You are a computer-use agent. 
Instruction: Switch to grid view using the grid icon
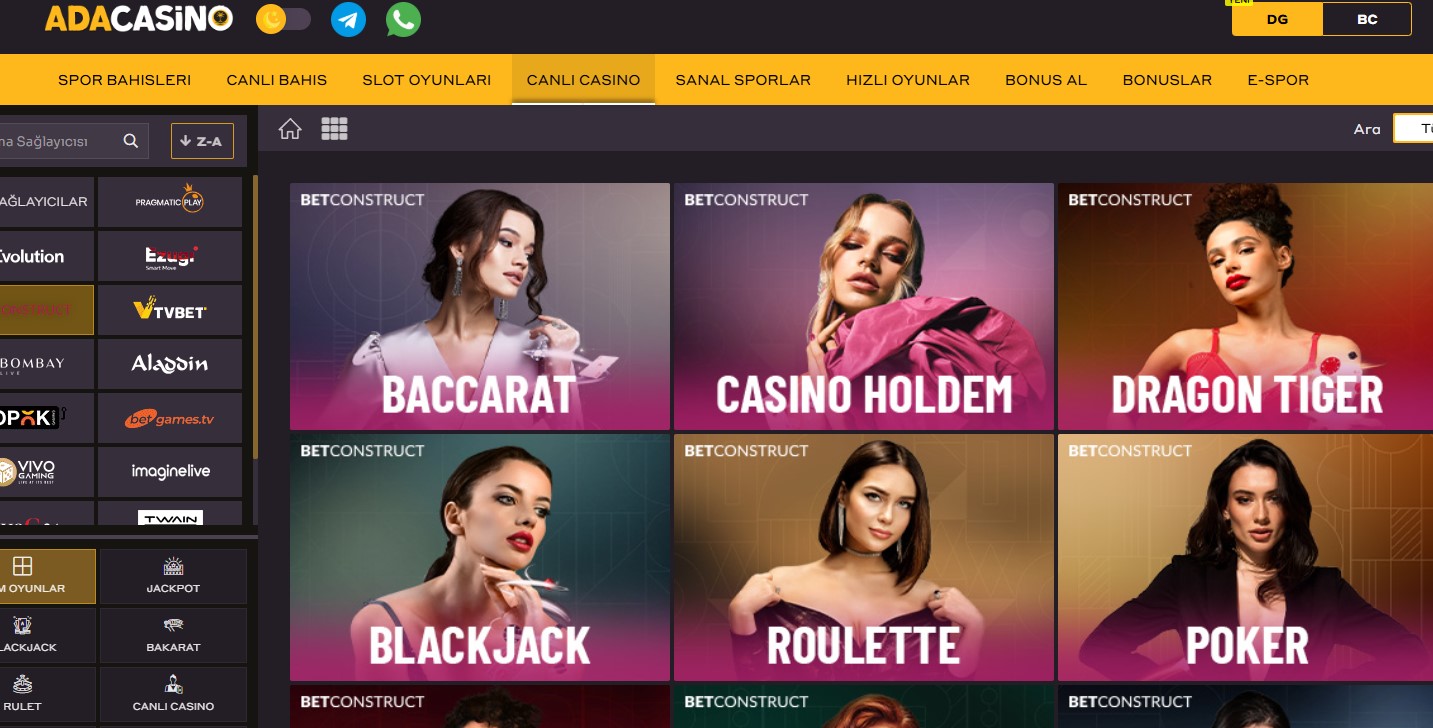[334, 128]
